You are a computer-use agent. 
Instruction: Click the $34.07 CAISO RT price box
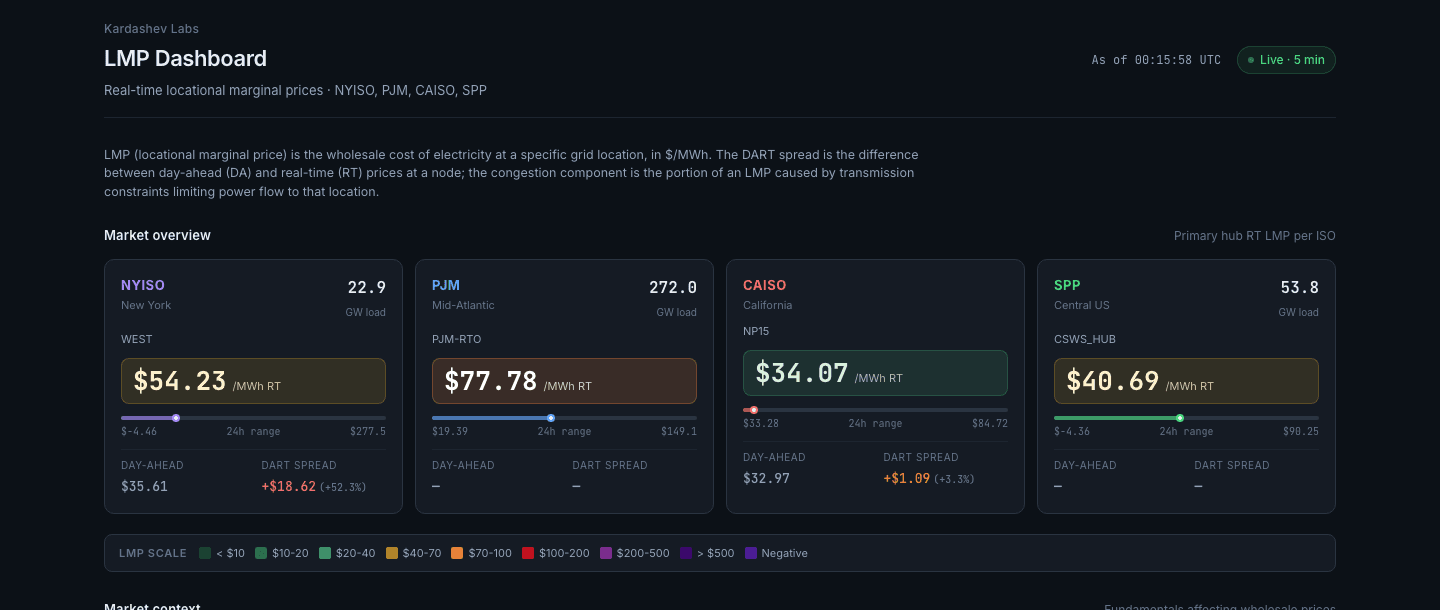pos(875,373)
